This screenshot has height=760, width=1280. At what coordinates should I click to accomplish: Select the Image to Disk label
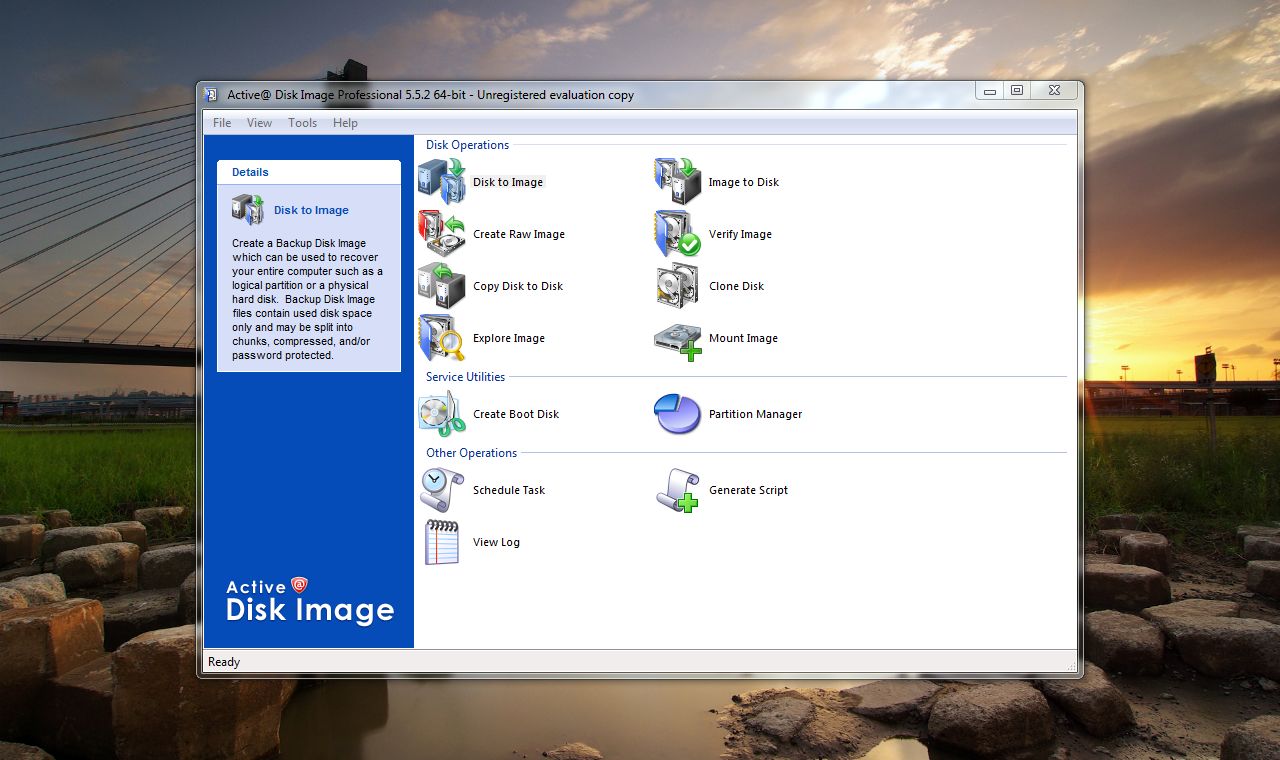click(744, 182)
